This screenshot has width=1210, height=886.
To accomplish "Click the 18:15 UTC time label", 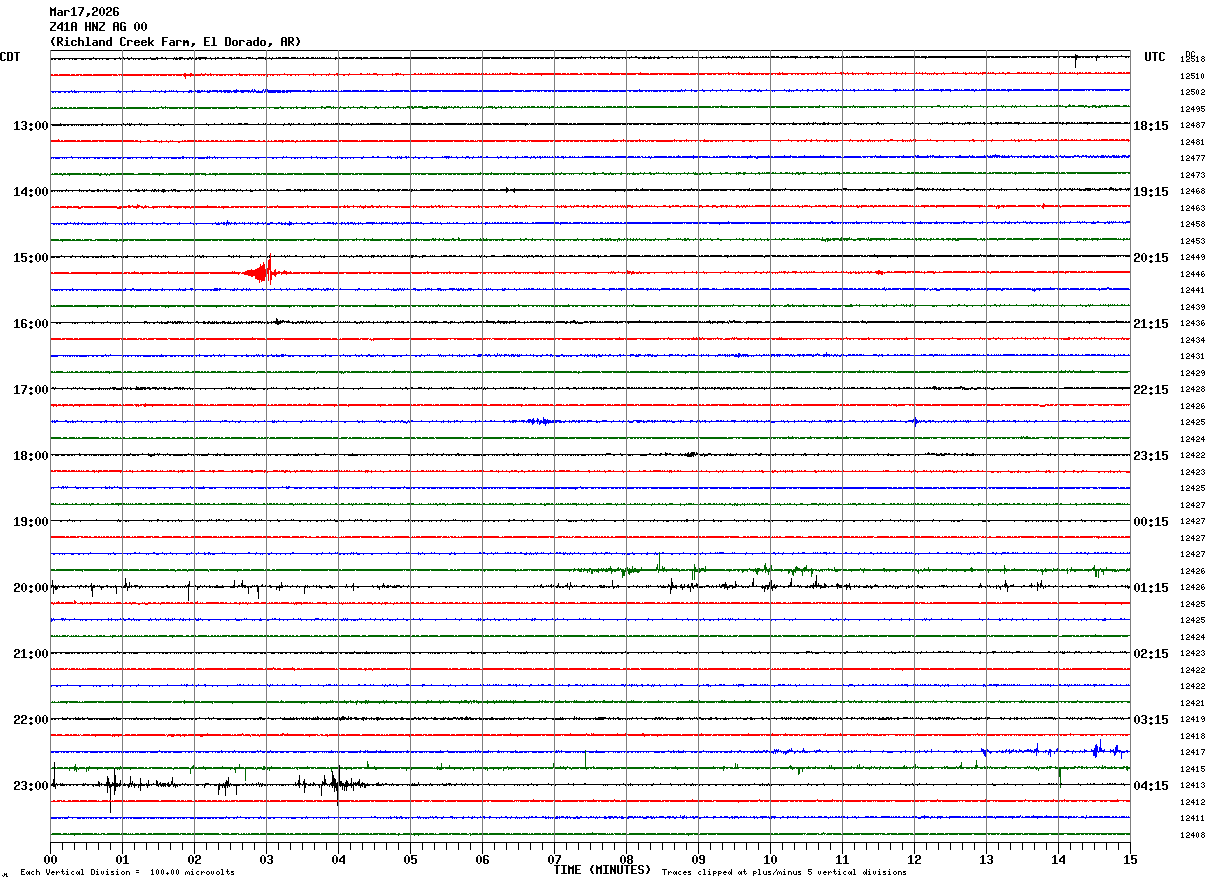I will pos(1151,126).
